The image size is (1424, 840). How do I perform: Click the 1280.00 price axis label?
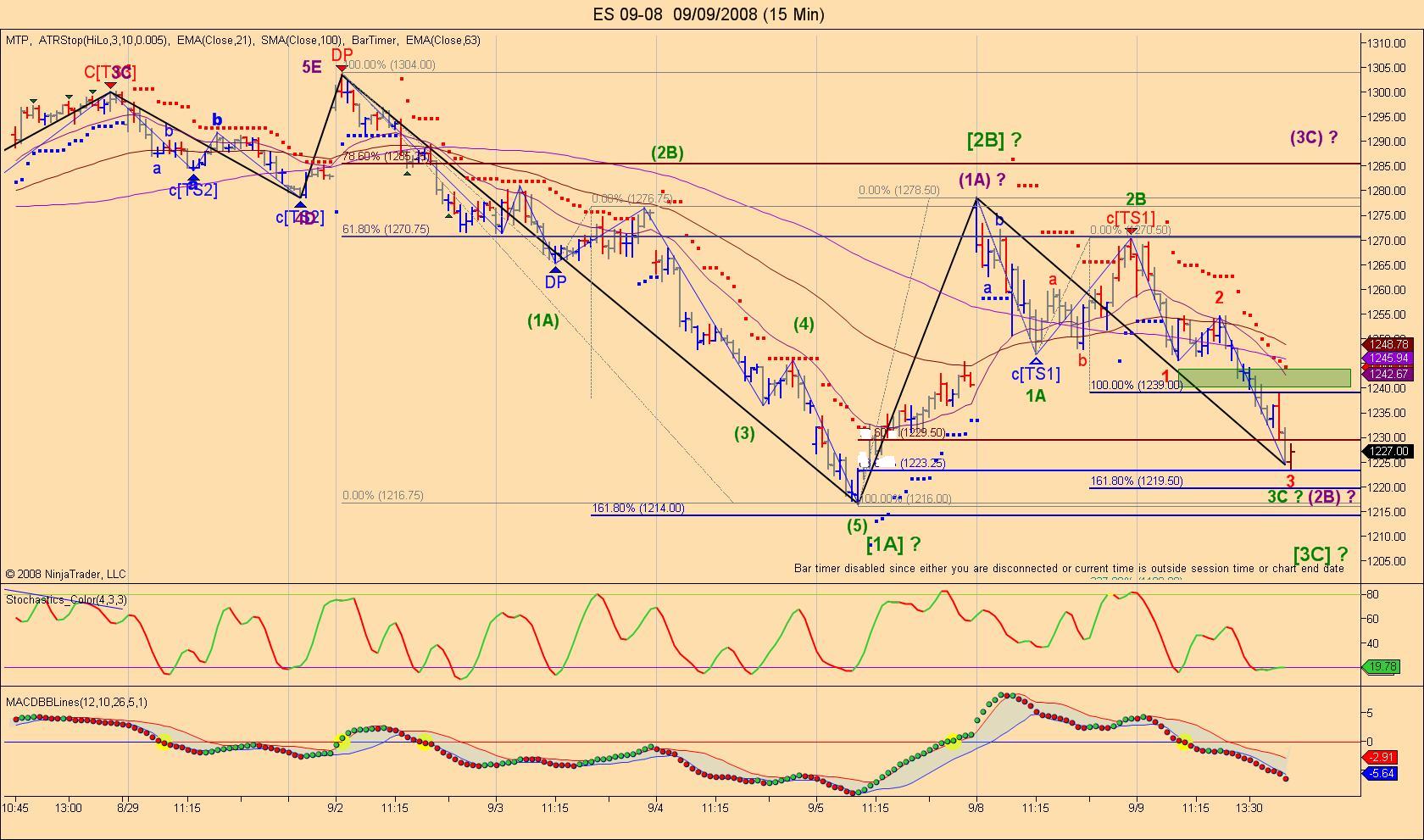[x=1388, y=191]
